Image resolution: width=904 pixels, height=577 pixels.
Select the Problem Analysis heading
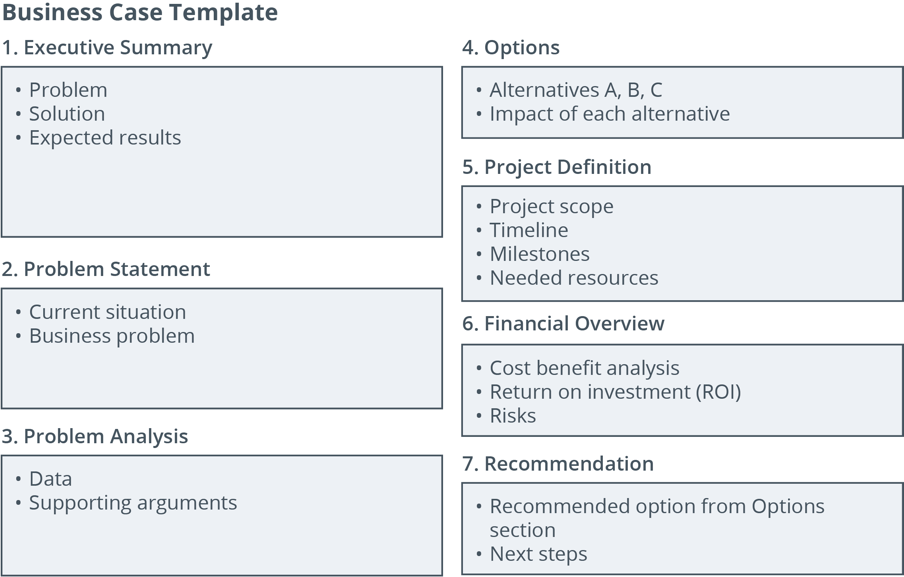tap(95, 436)
